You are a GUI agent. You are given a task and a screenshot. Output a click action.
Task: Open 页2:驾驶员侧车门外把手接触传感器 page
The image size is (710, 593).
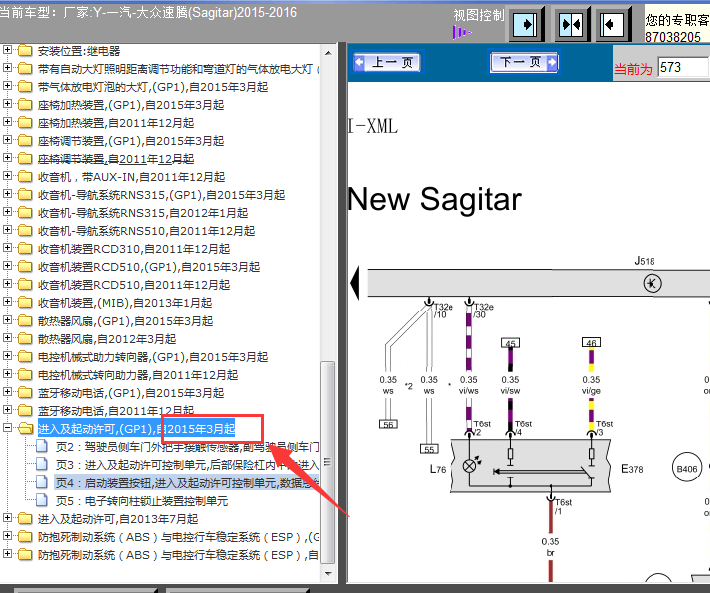tap(187, 447)
